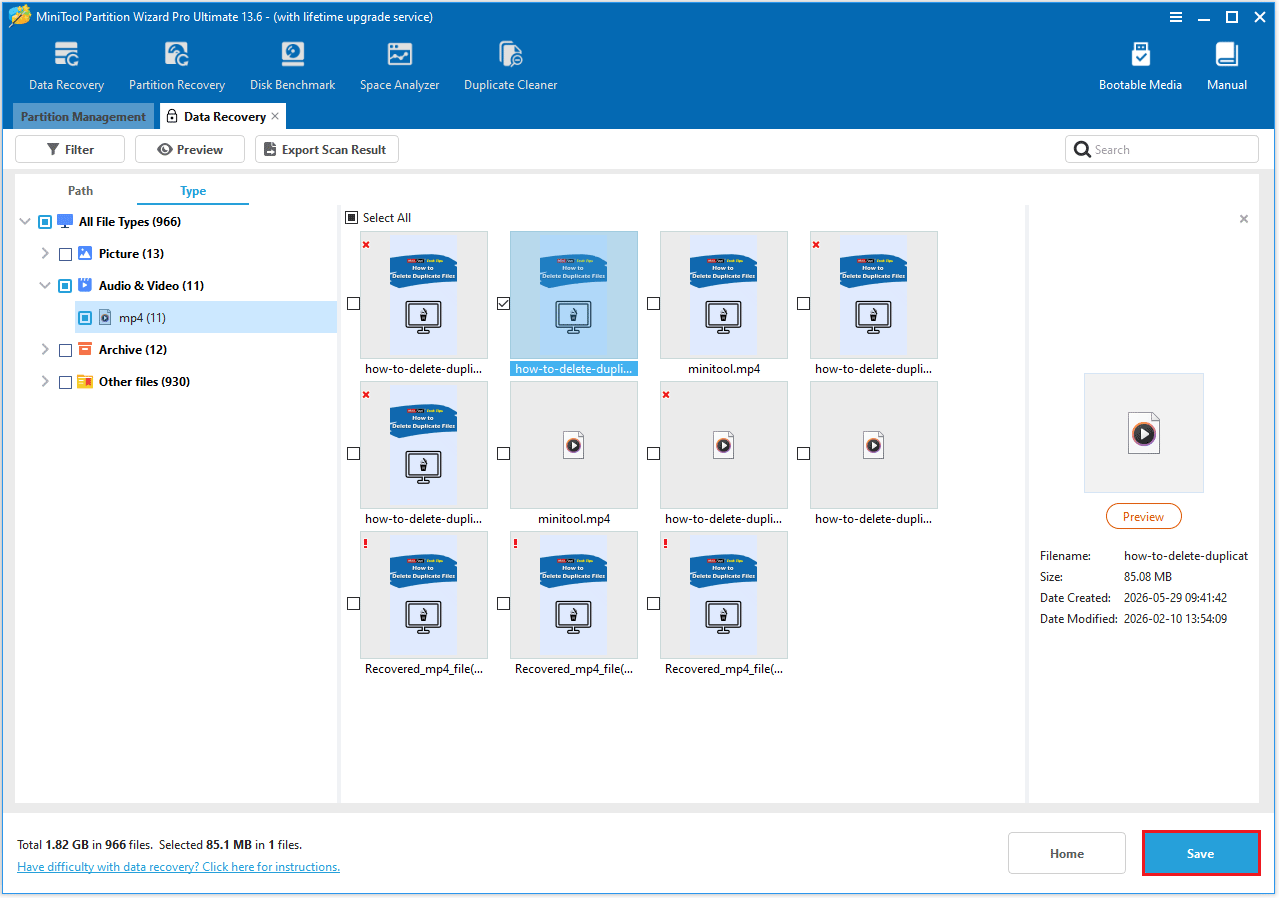Viewport: 1281px width, 899px height.
Task: Click the Preview toolbar button with eye icon
Action: (x=190, y=149)
